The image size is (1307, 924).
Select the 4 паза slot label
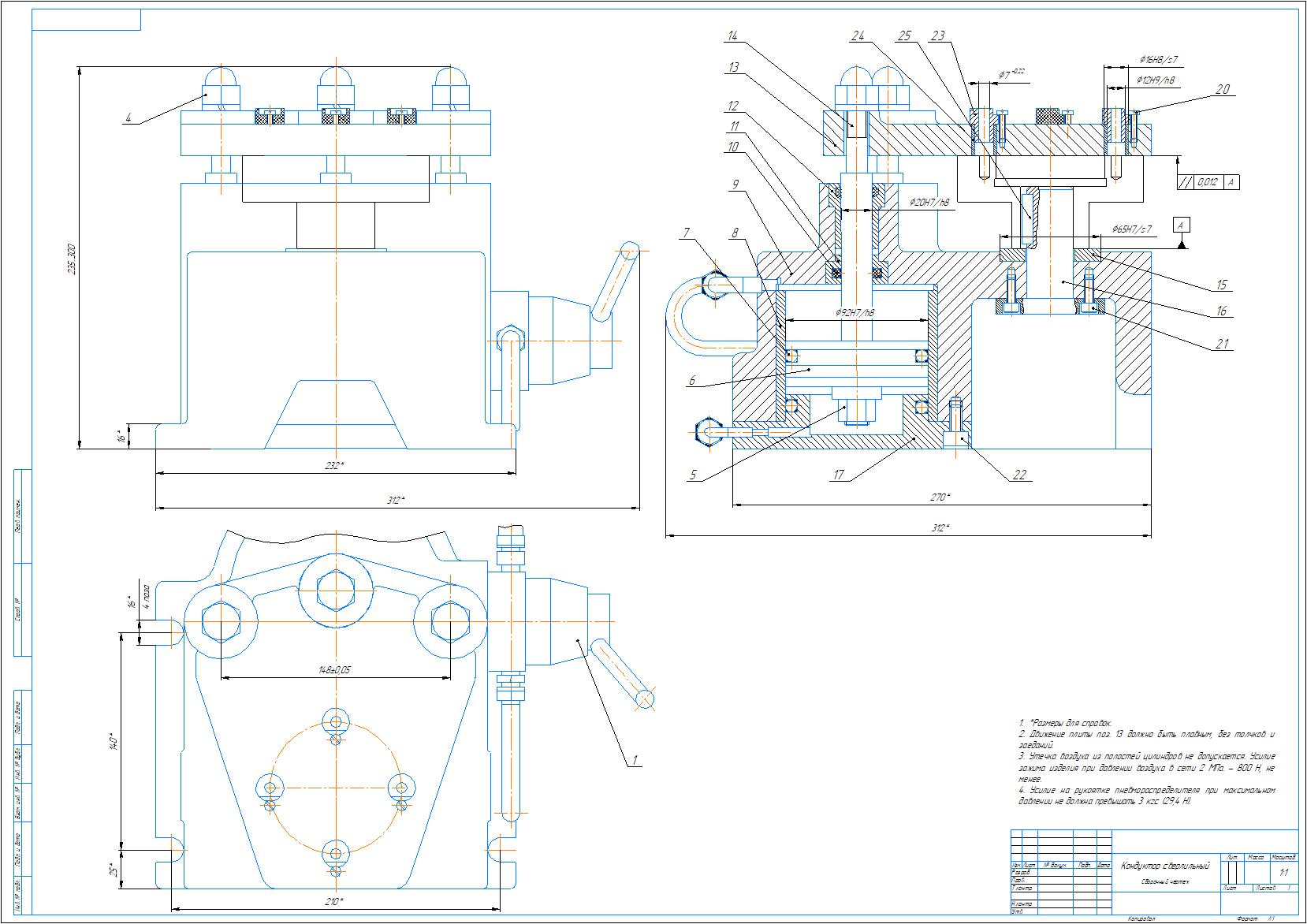point(146,598)
